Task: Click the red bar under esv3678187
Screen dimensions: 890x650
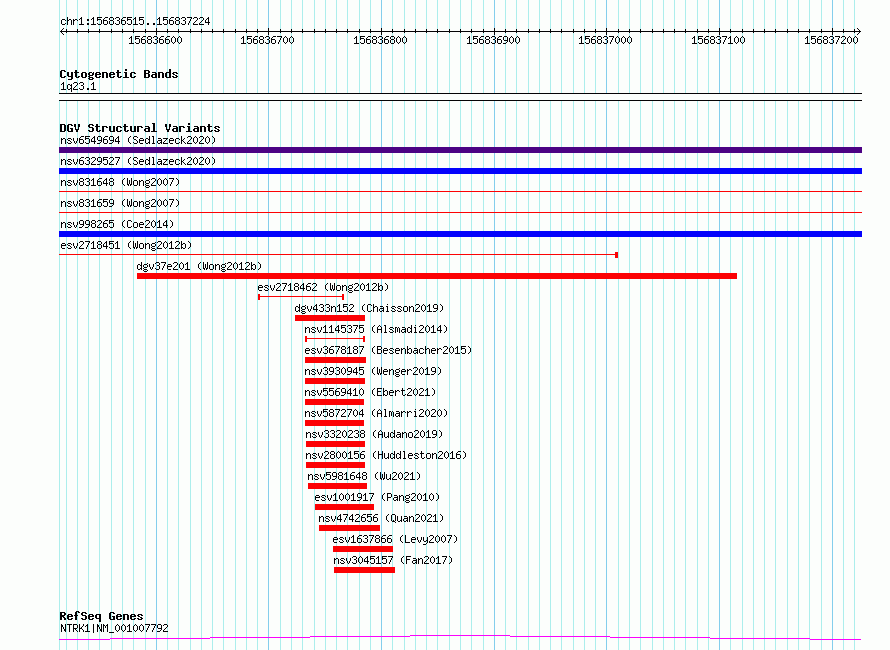Action: tap(335, 360)
